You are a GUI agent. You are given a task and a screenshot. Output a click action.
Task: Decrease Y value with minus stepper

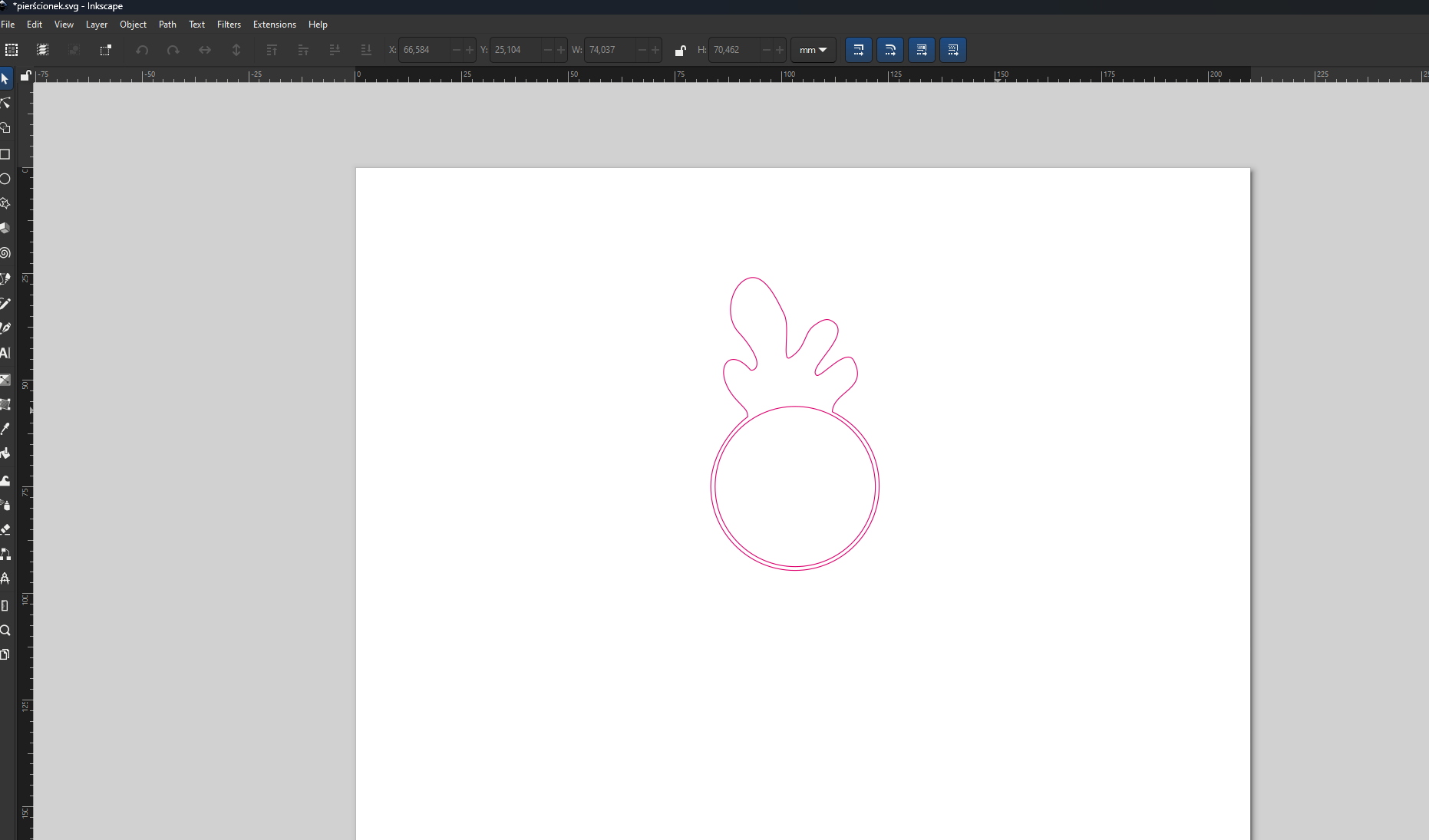(x=548, y=50)
